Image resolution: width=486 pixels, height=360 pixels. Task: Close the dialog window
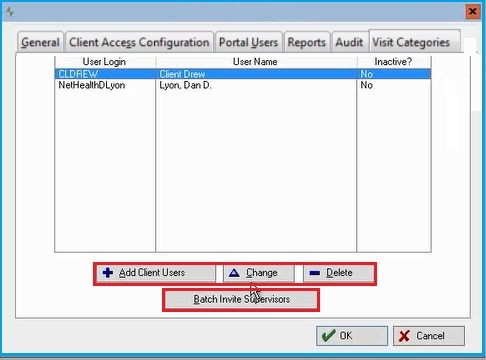coord(472,12)
